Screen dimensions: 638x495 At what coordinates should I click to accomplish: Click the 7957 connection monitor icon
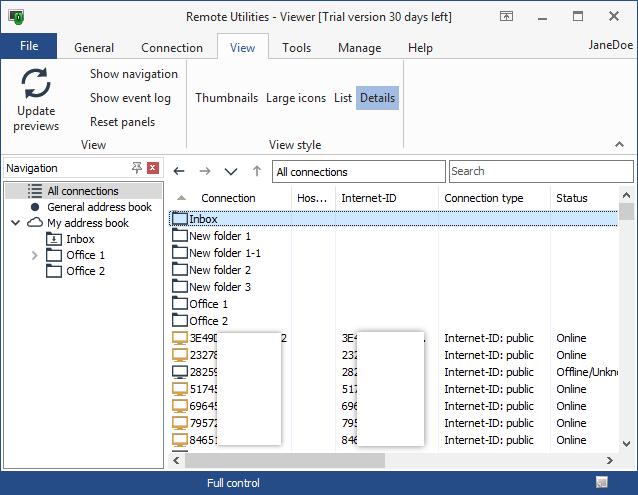tap(179, 423)
